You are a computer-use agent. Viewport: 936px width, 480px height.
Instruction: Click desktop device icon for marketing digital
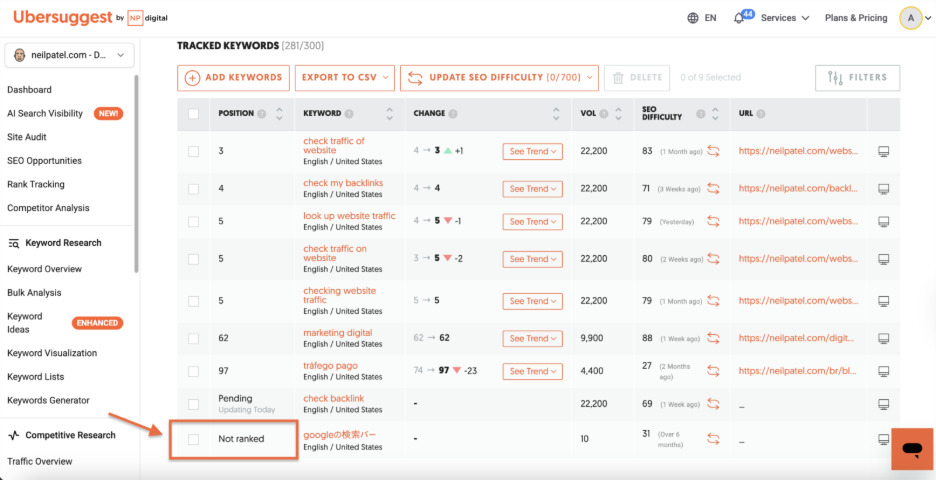[x=884, y=339]
